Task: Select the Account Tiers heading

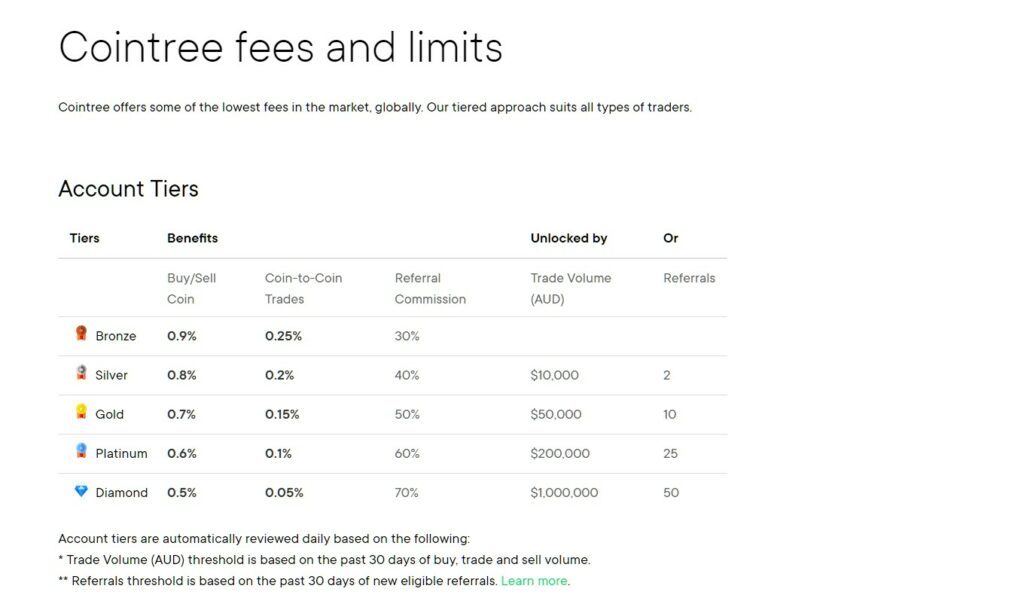Action: (129, 189)
